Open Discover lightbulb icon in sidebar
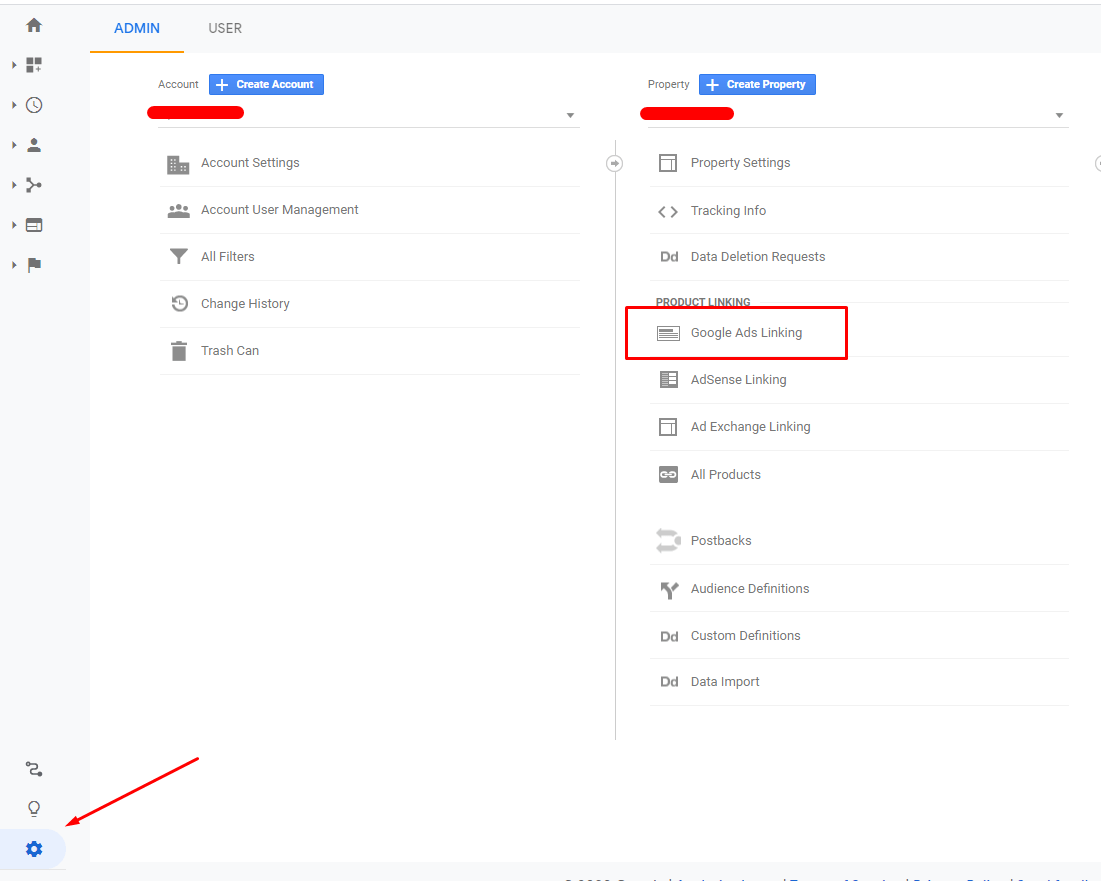This screenshot has width=1101, height=881. 34,809
